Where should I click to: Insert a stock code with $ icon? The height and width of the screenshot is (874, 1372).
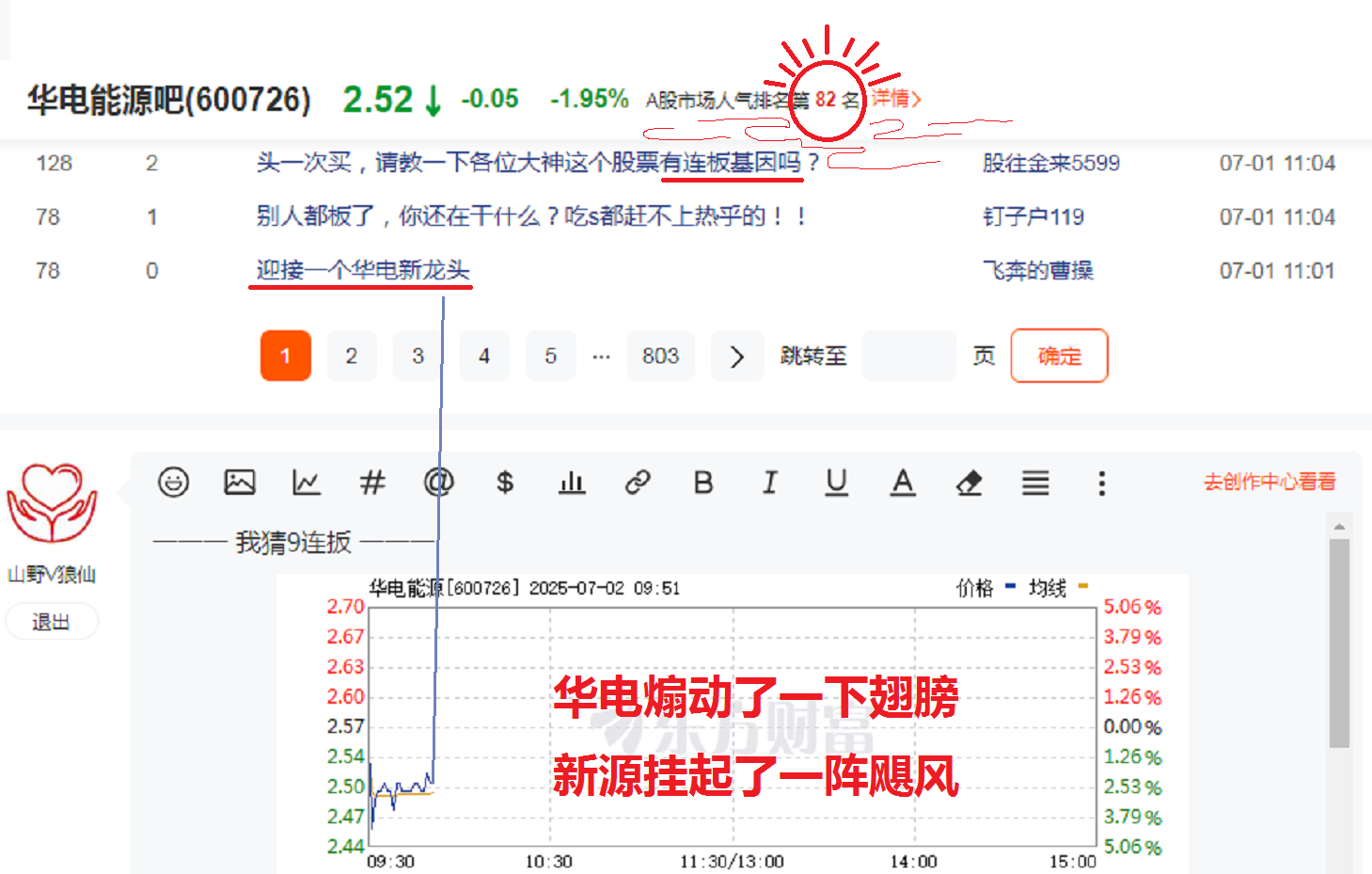pos(505,483)
